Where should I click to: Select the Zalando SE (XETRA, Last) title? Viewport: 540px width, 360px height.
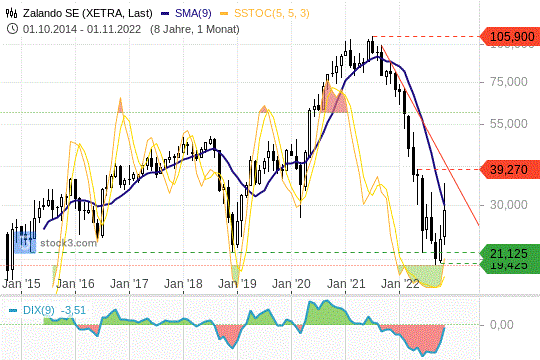87,13
